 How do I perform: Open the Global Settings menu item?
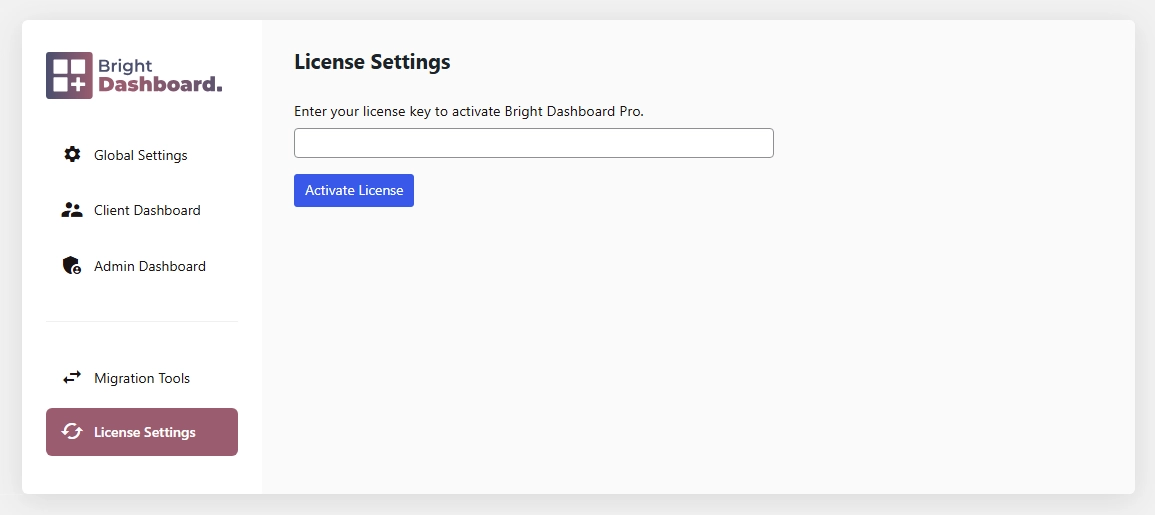pos(141,155)
